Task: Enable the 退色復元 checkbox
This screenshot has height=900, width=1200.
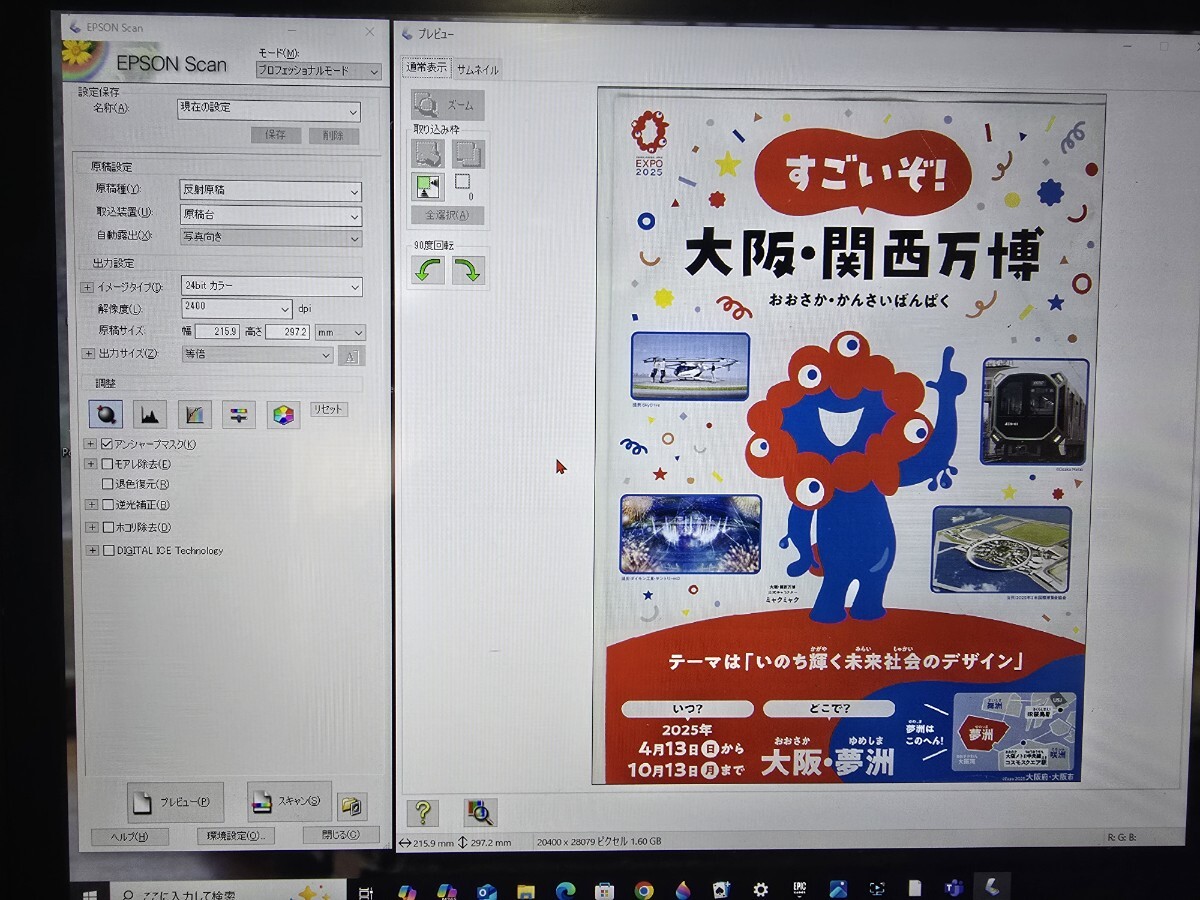Action: pyautogui.click(x=107, y=484)
